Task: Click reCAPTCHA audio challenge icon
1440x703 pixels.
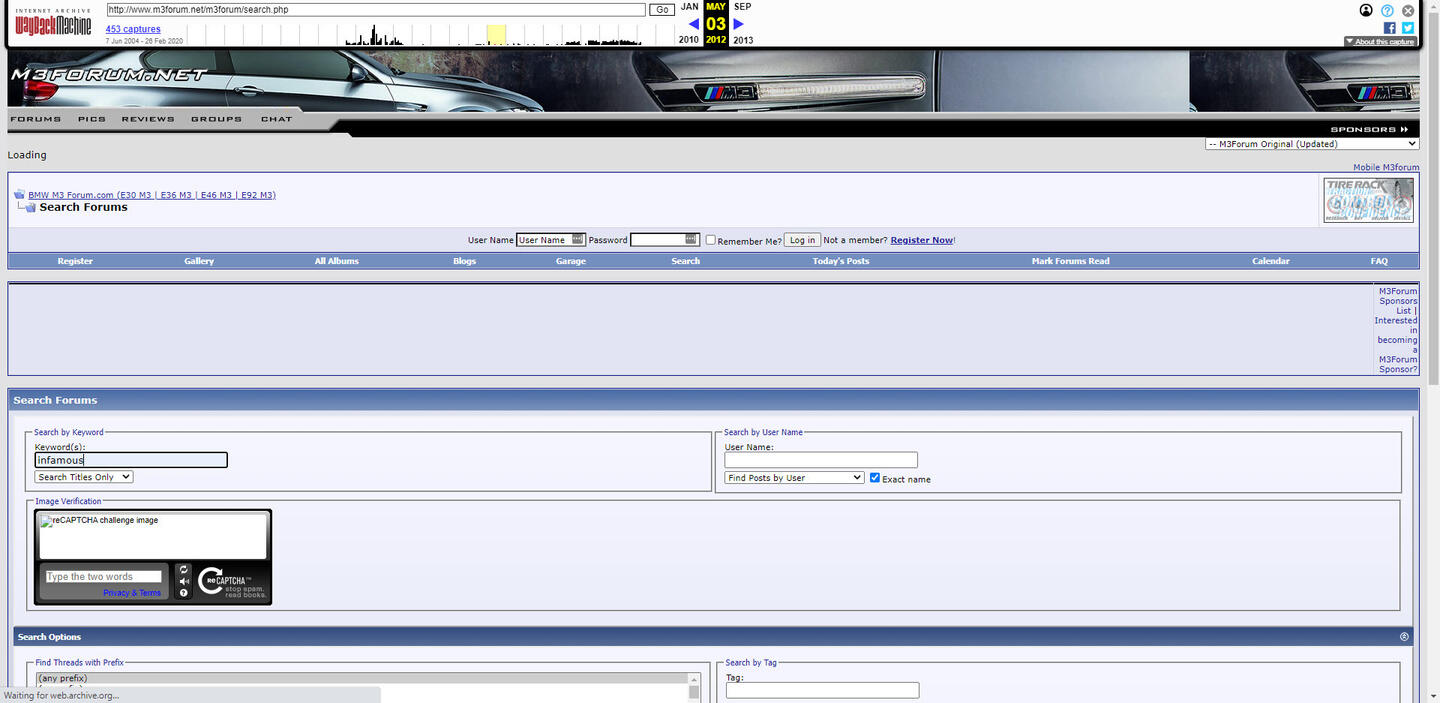Action: [x=183, y=582]
